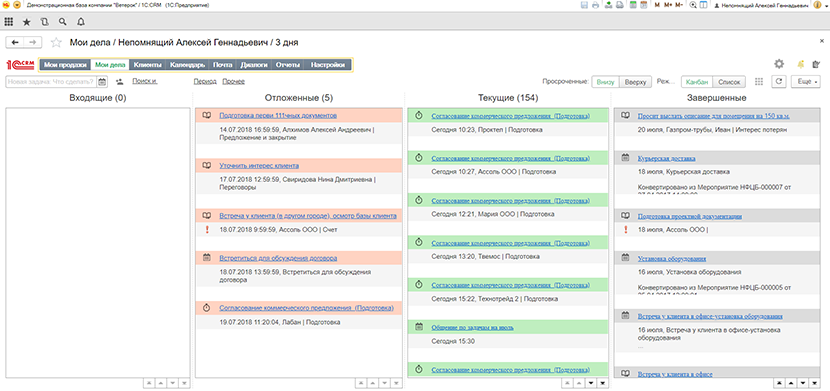Click the Search magnifier icon
This screenshot has width=830, height=391.
click(x=62, y=22)
